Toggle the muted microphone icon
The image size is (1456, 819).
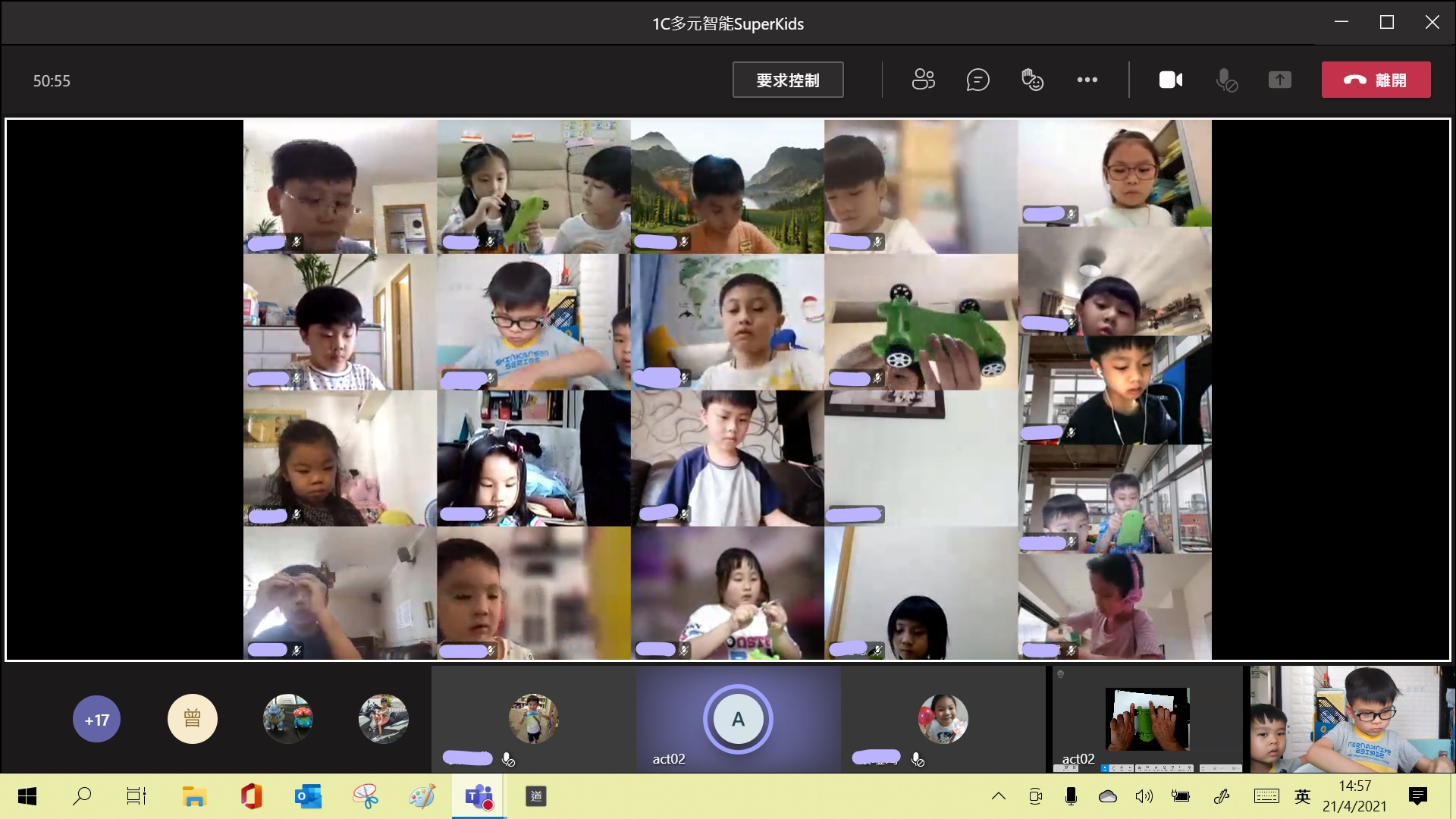(x=1225, y=80)
